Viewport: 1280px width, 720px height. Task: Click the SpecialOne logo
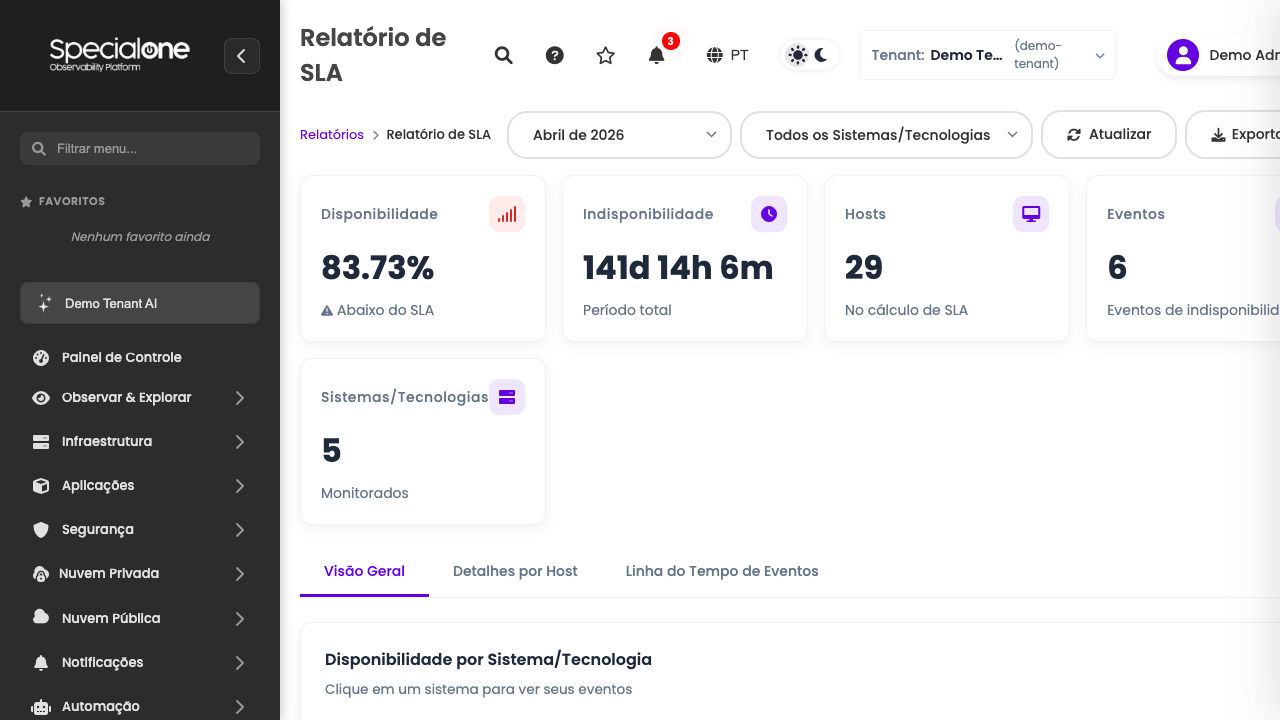pos(120,54)
